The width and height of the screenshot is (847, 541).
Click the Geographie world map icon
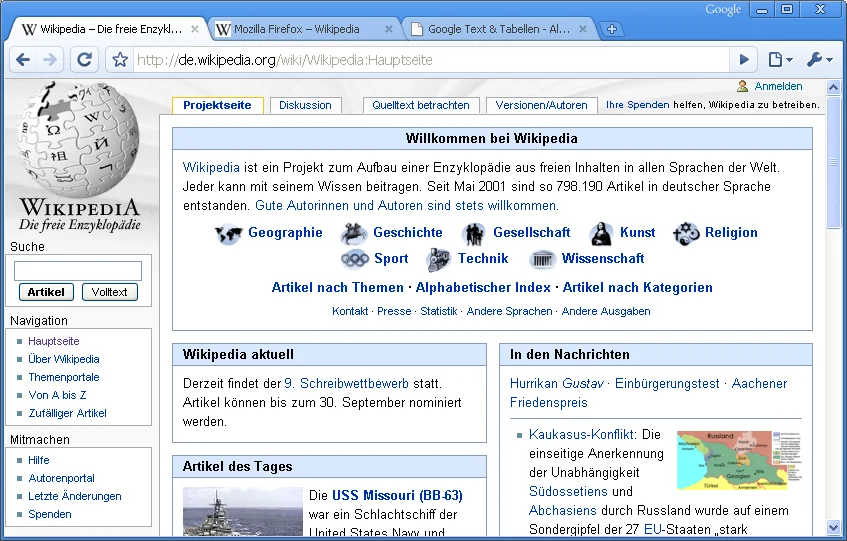click(228, 234)
